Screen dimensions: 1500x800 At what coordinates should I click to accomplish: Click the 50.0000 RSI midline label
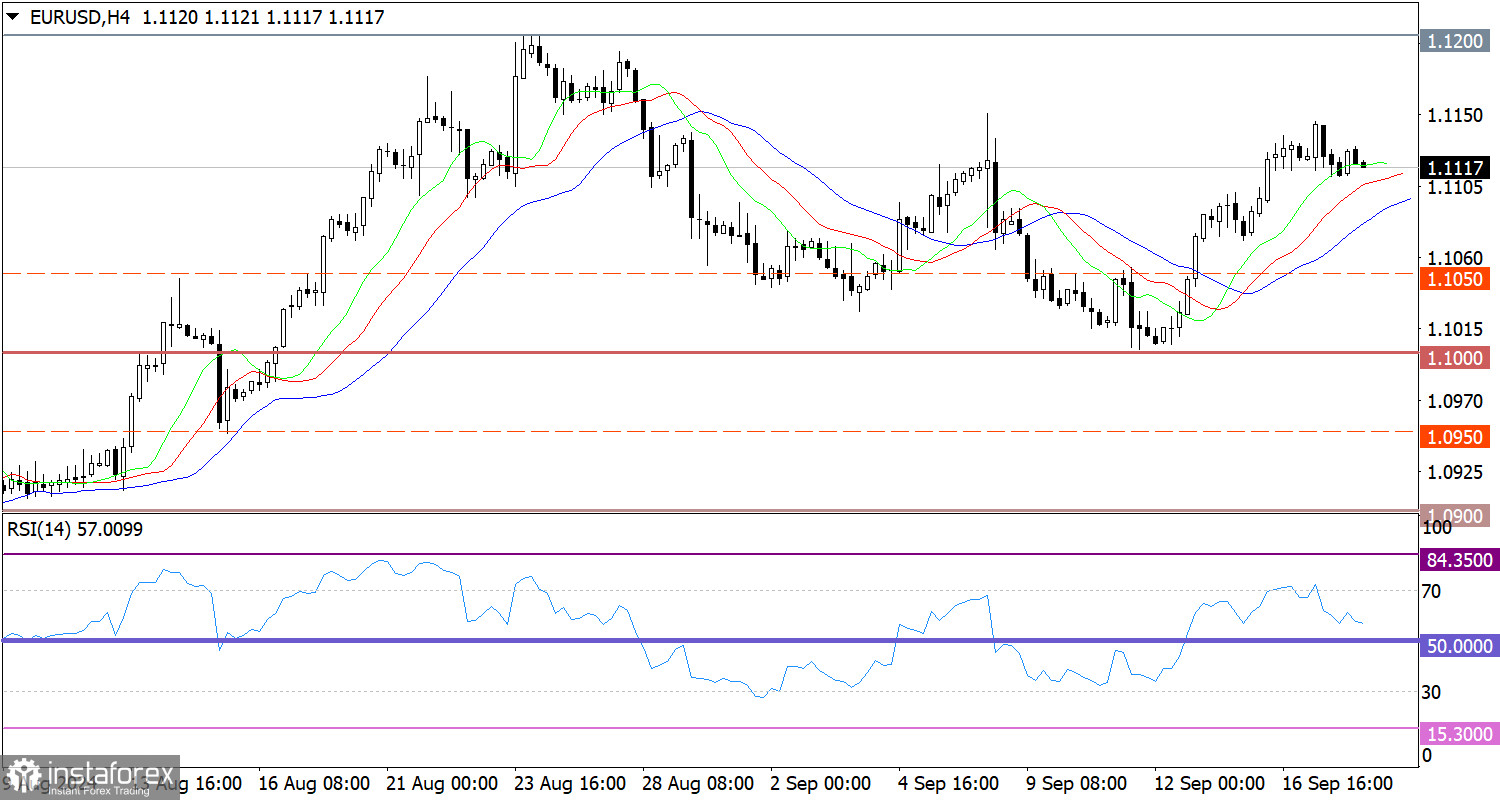(1459, 646)
